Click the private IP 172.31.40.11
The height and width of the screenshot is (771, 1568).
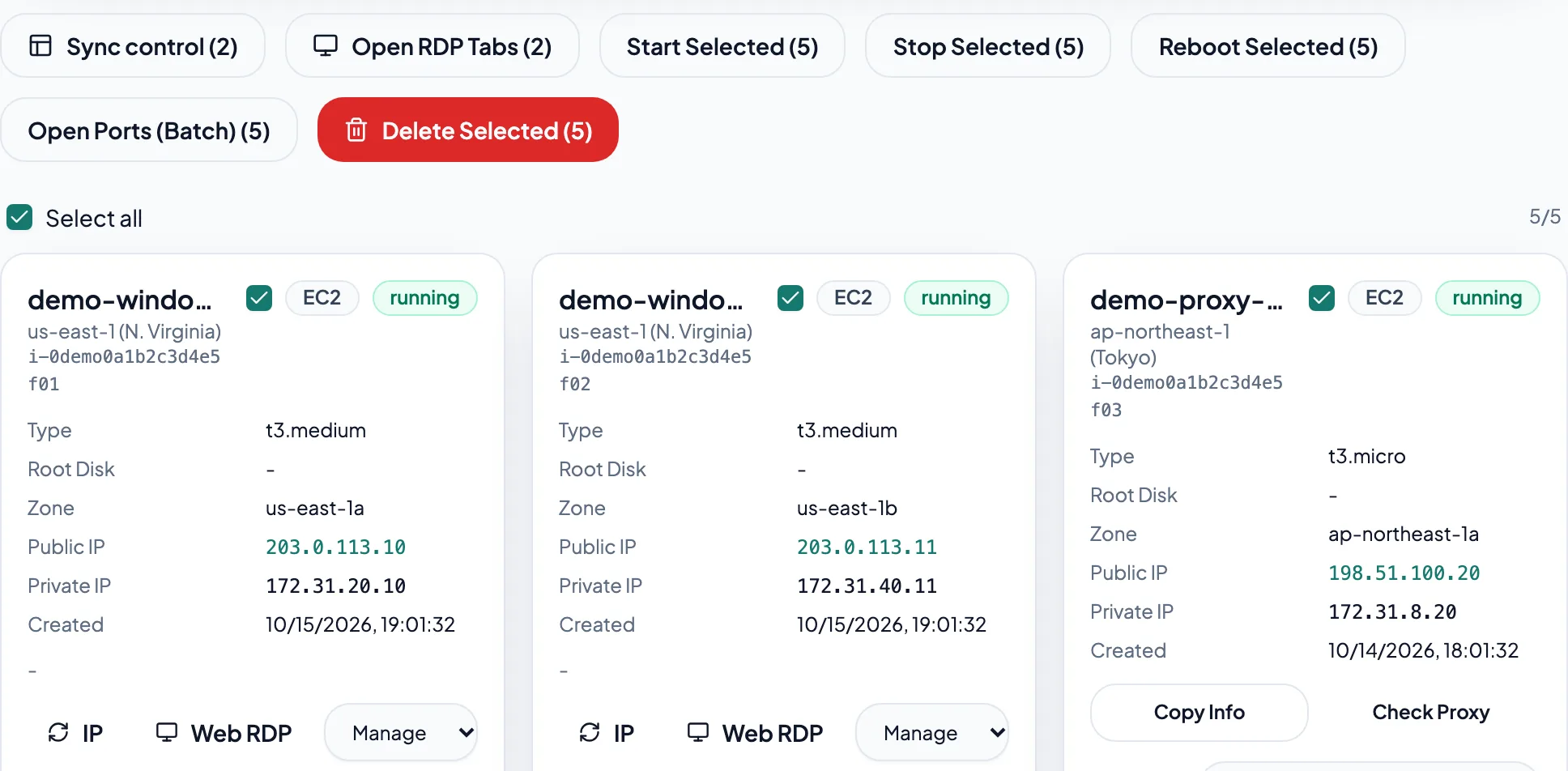pos(867,586)
